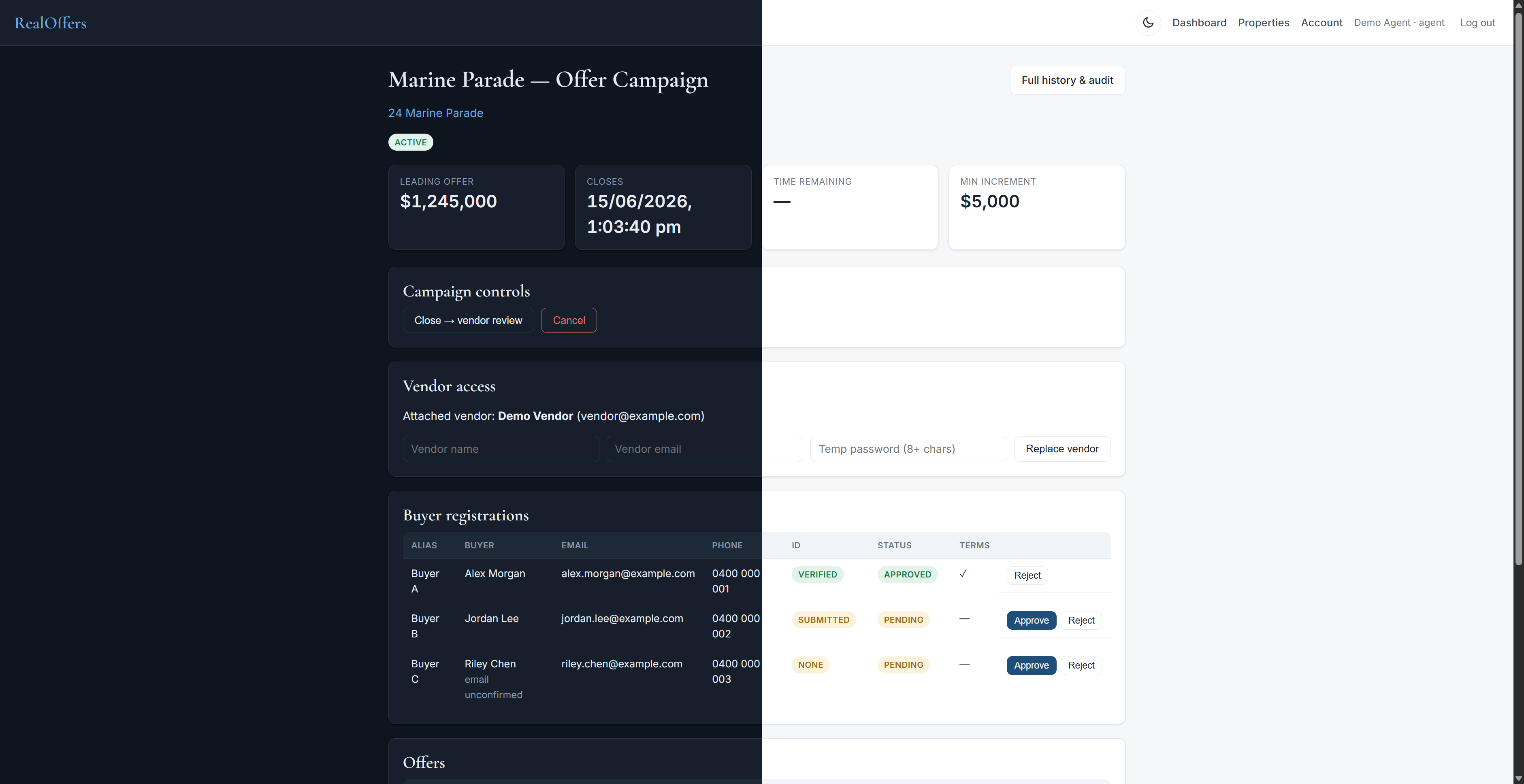The image size is (1524, 784).
Task: Cancel the campaign with the red button
Action: pyautogui.click(x=569, y=320)
